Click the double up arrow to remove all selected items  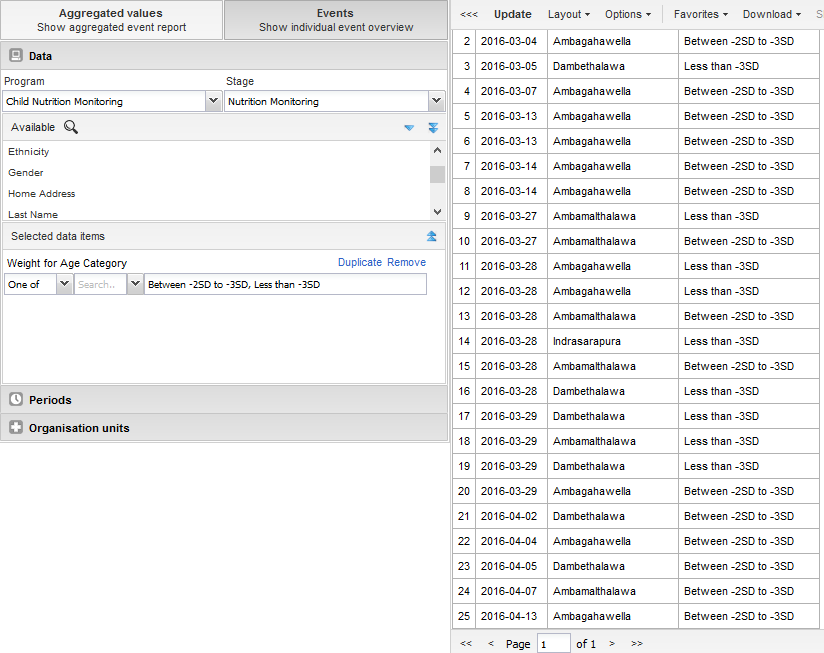tap(432, 236)
